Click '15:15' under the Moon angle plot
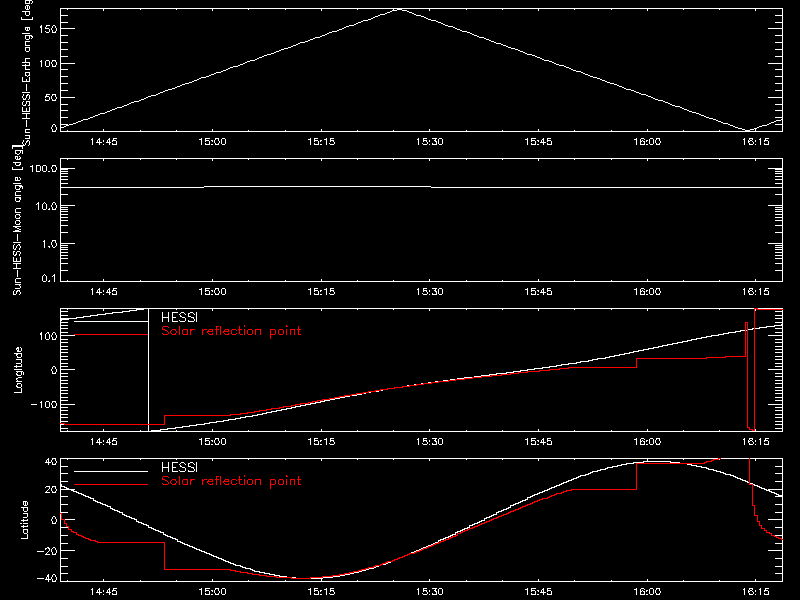800x600 pixels. (321, 292)
